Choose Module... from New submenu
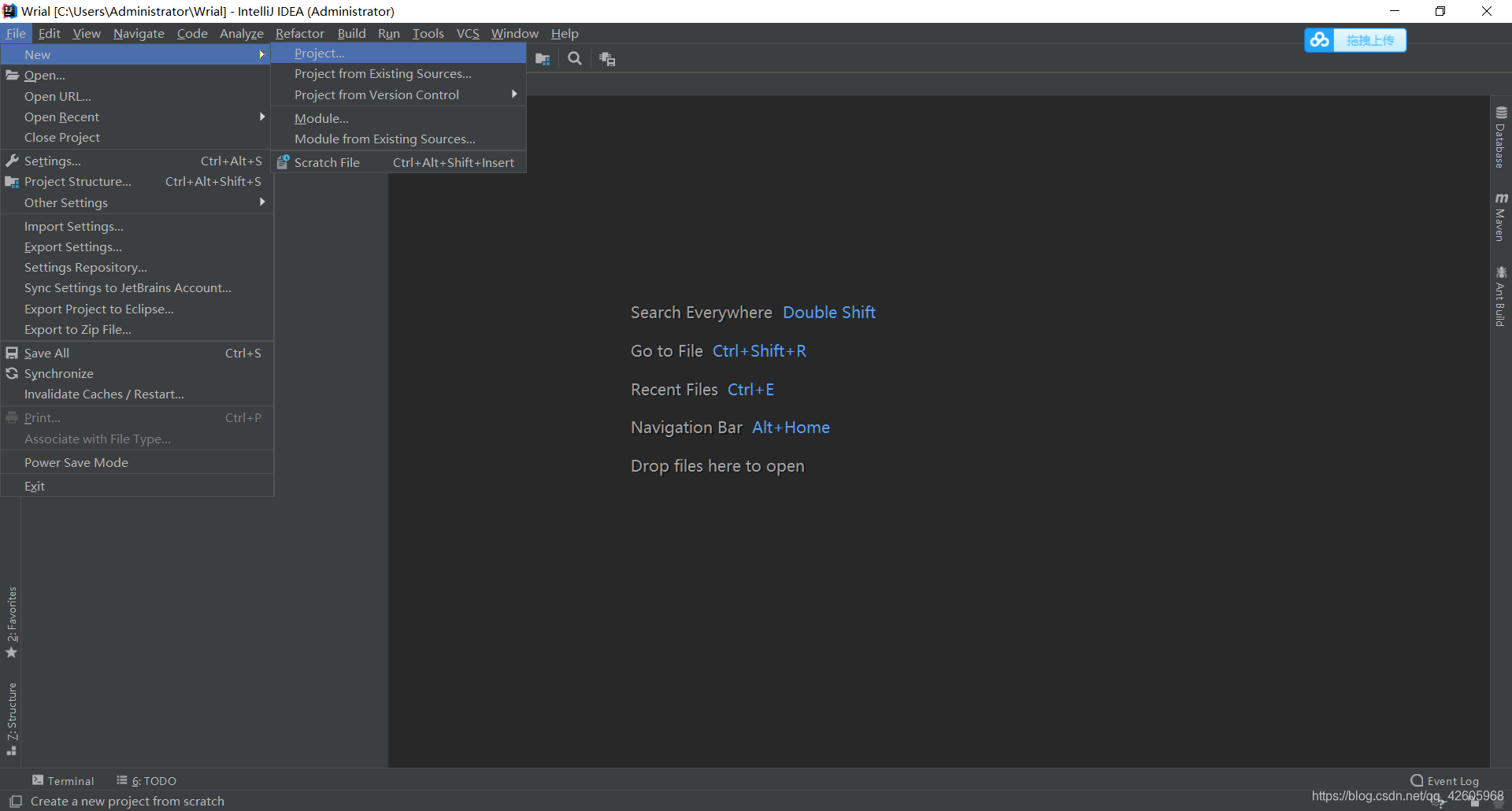The image size is (1512, 811). click(x=398, y=118)
